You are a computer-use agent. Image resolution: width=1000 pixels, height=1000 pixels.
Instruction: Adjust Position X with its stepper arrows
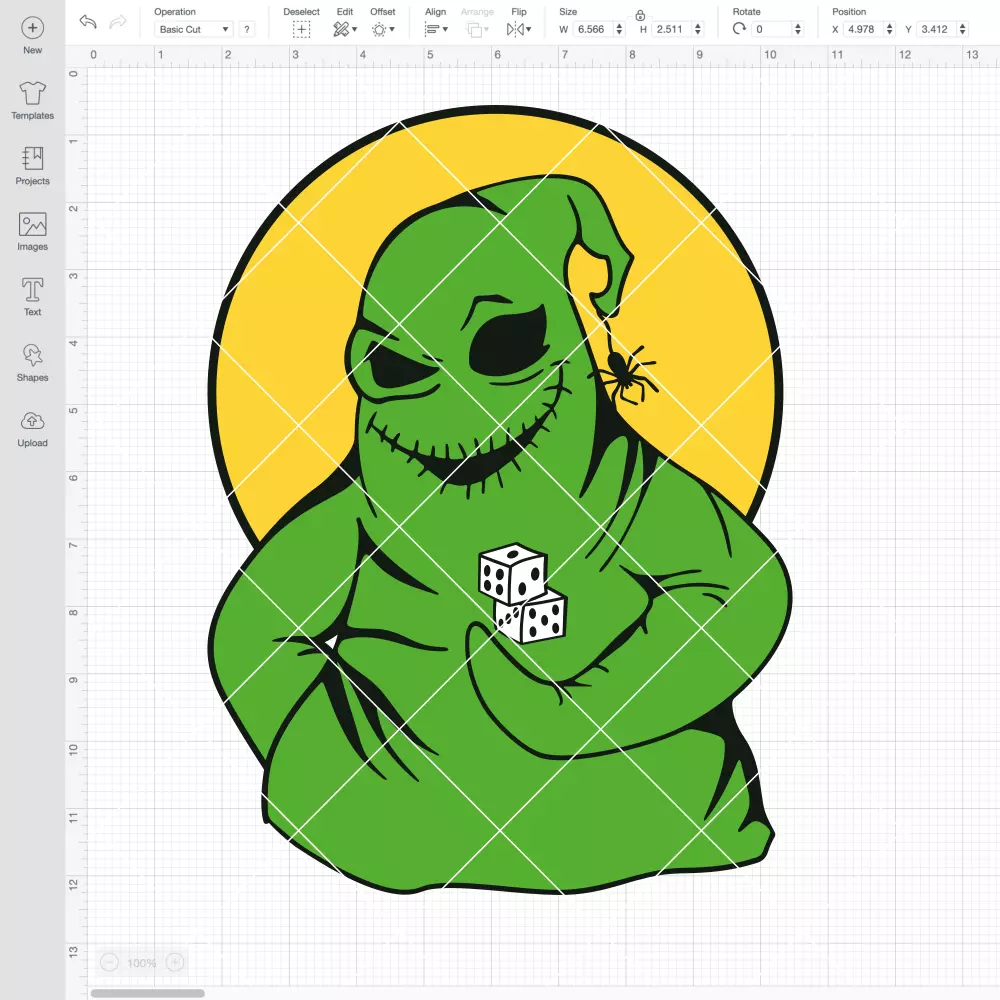890,29
